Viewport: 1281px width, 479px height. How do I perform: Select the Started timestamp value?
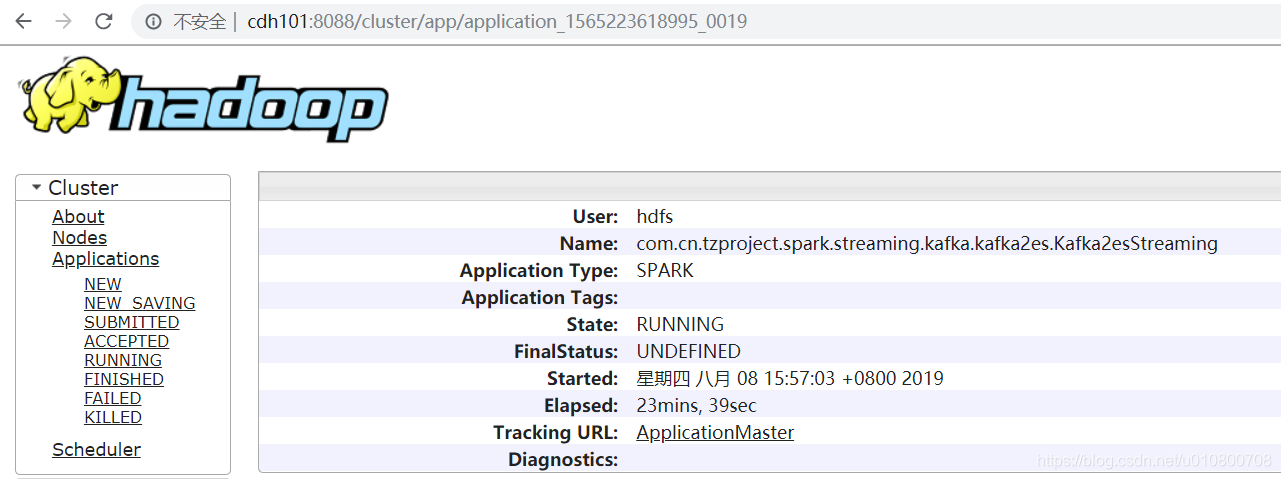pyautogui.click(x=790, y=379)
